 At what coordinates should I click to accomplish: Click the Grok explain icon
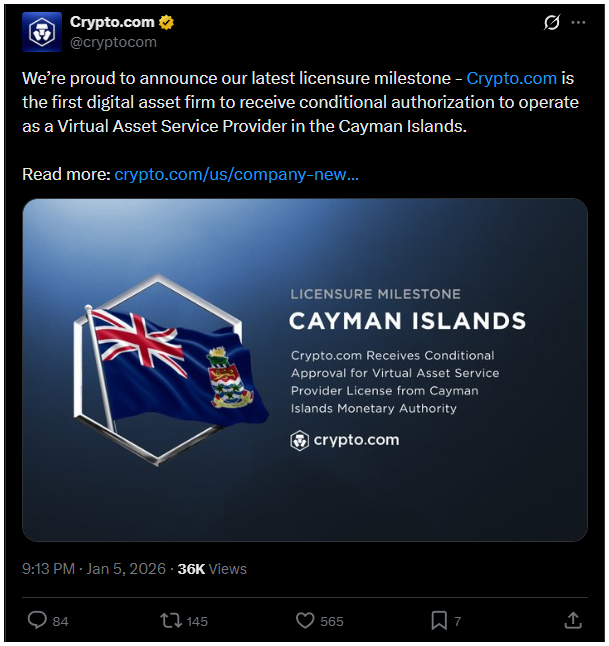(551, 23)
